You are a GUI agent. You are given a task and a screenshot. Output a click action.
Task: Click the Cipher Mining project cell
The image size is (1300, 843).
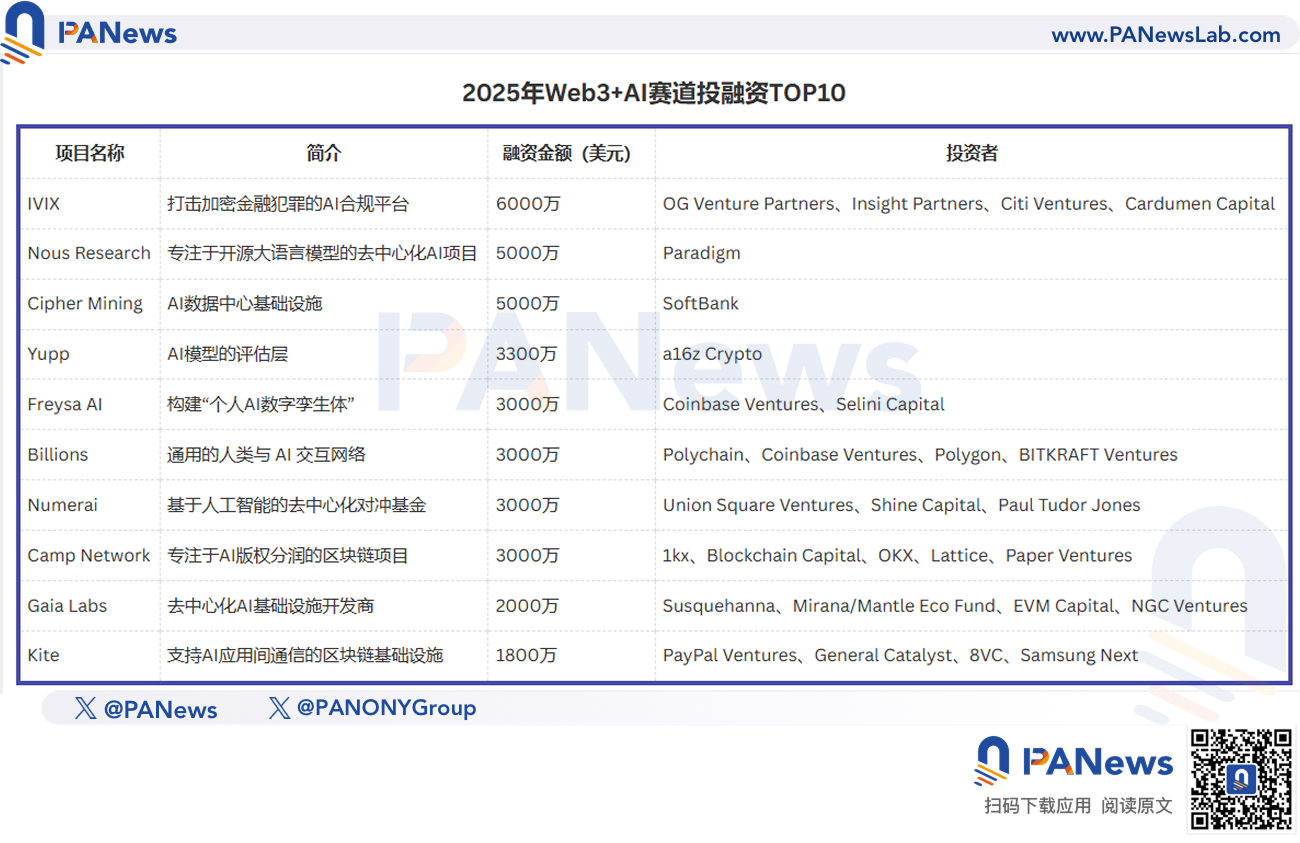pyautogui.click(x=90, y=304)
